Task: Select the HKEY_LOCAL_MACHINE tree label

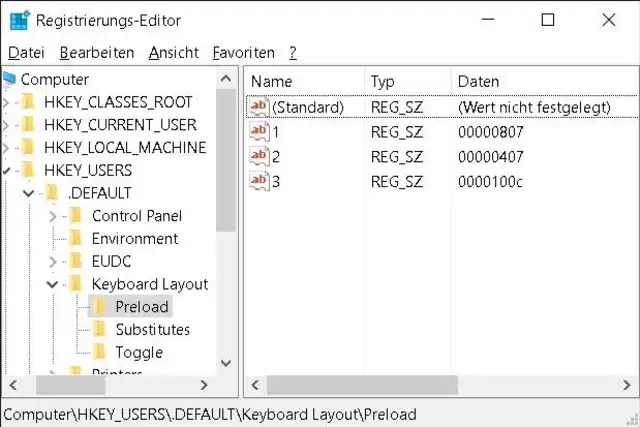Action: (x=125, y=147)
